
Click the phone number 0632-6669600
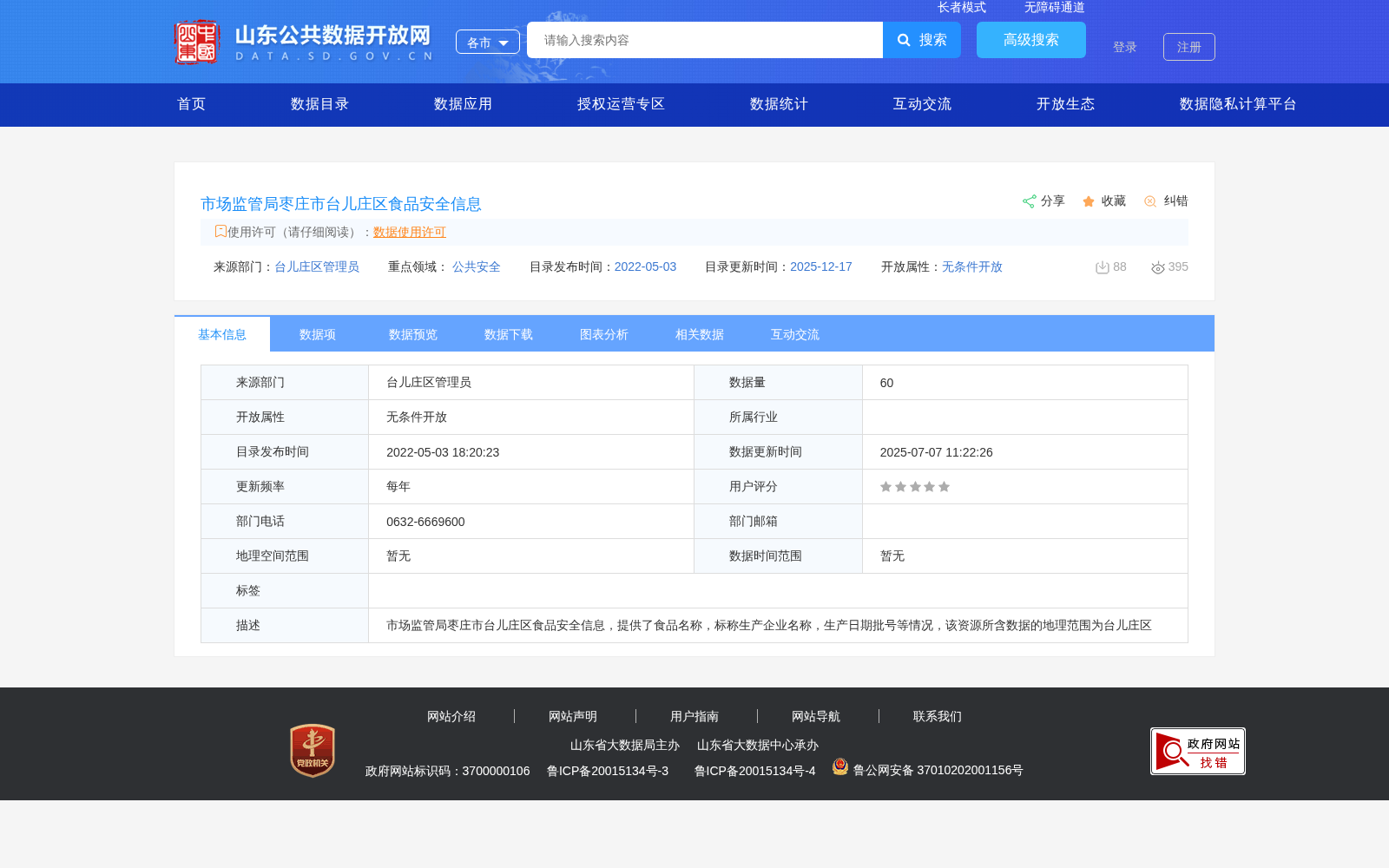pos(425,522)
